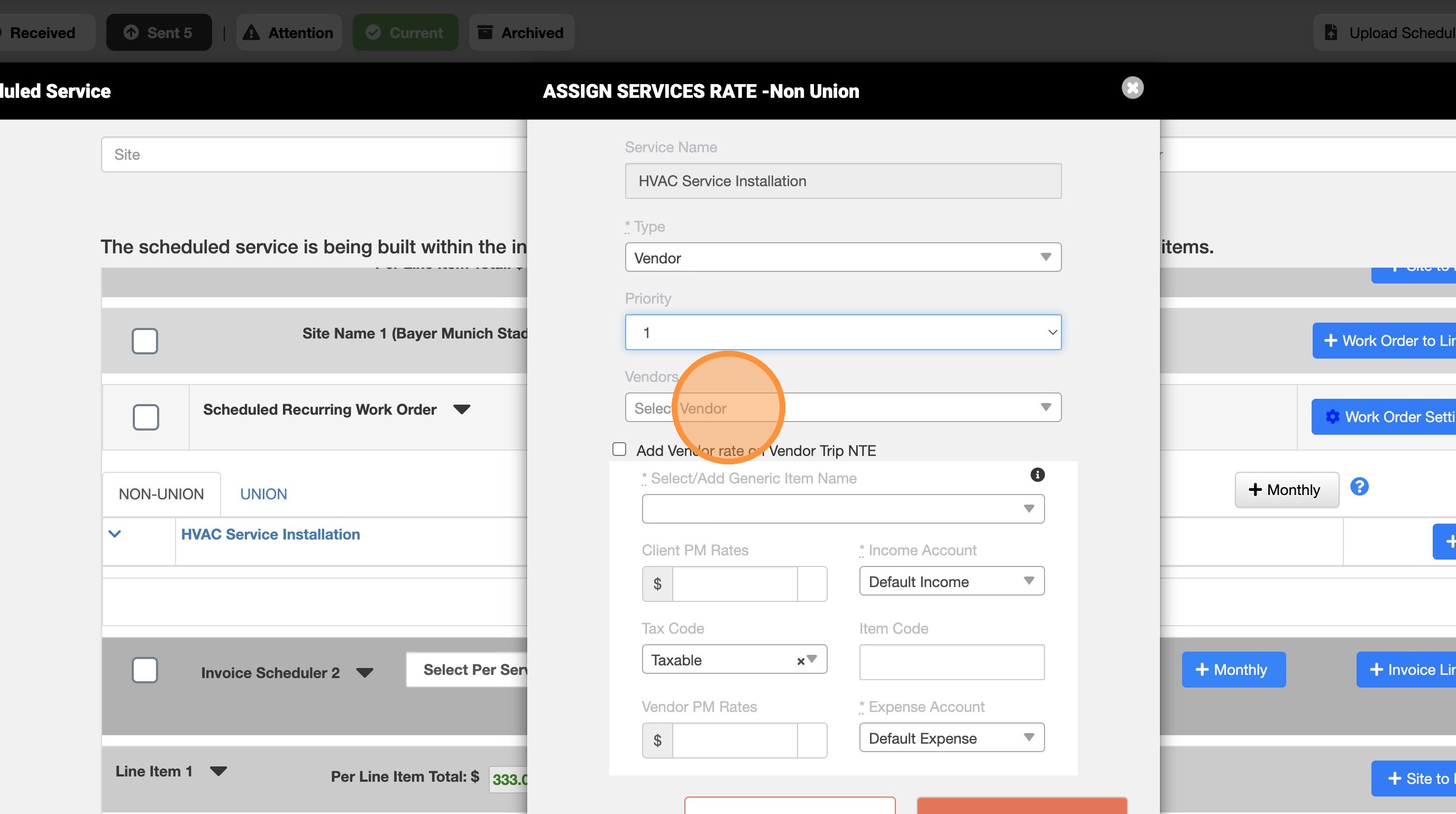This screenshot has width=1456, height=814.
Task: Click the info icon beside Generic Item Name
Action: coord(1037,475)
